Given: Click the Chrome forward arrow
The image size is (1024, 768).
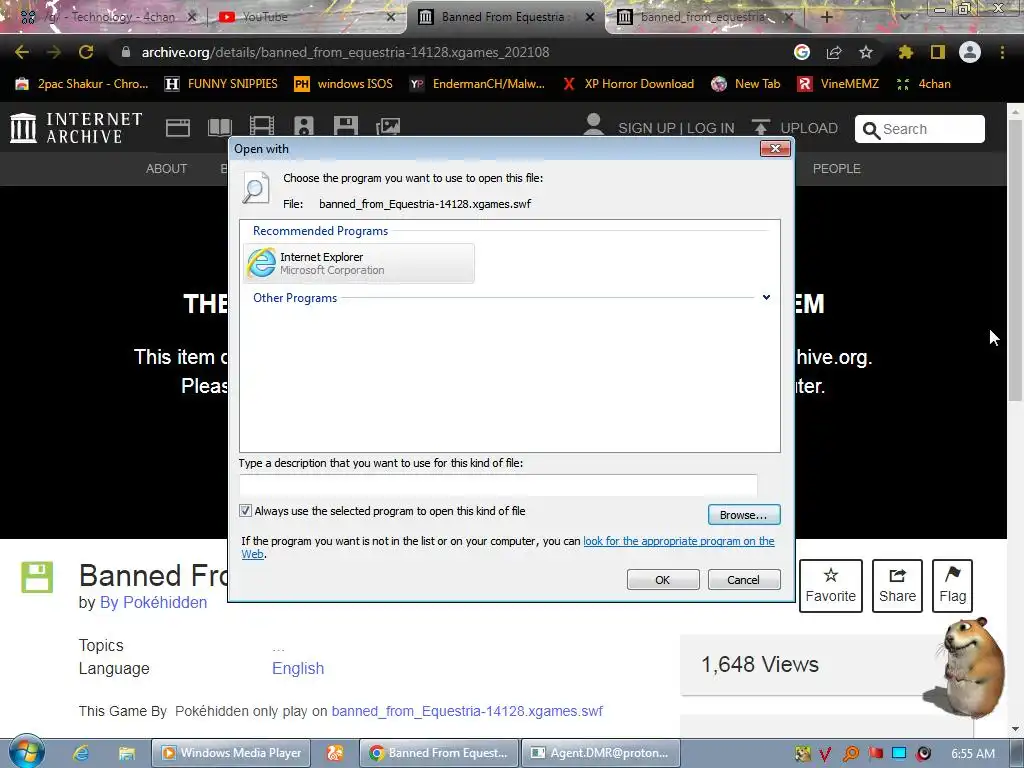Looking at the screenshot, I should point(54,52).
